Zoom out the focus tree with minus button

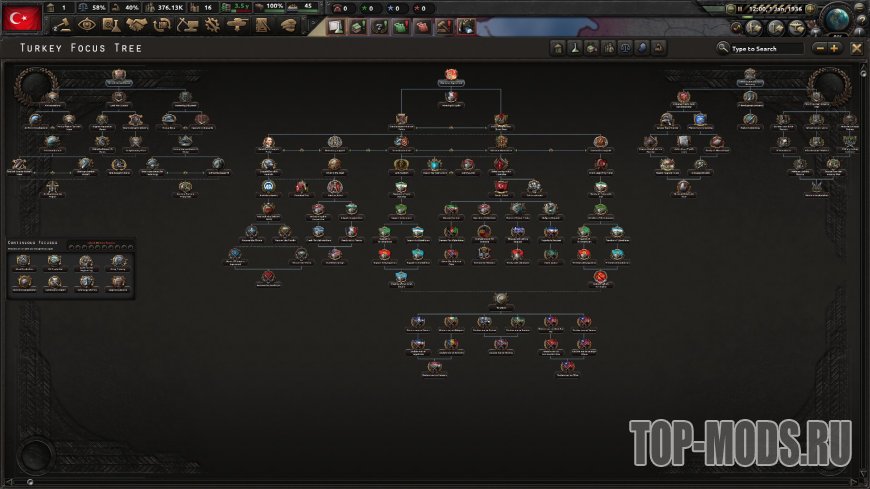[820, 48]
